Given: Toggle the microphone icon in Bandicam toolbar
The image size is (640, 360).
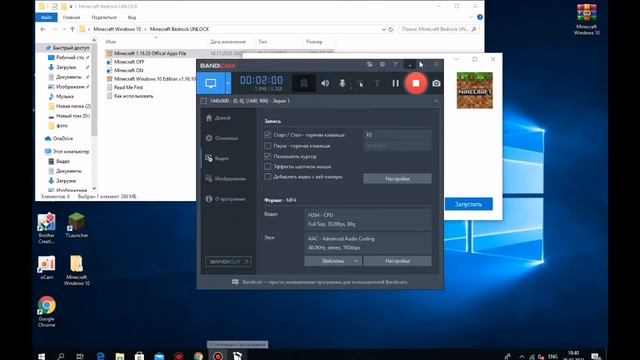Looking at the screenshot, I should [342, 83].
